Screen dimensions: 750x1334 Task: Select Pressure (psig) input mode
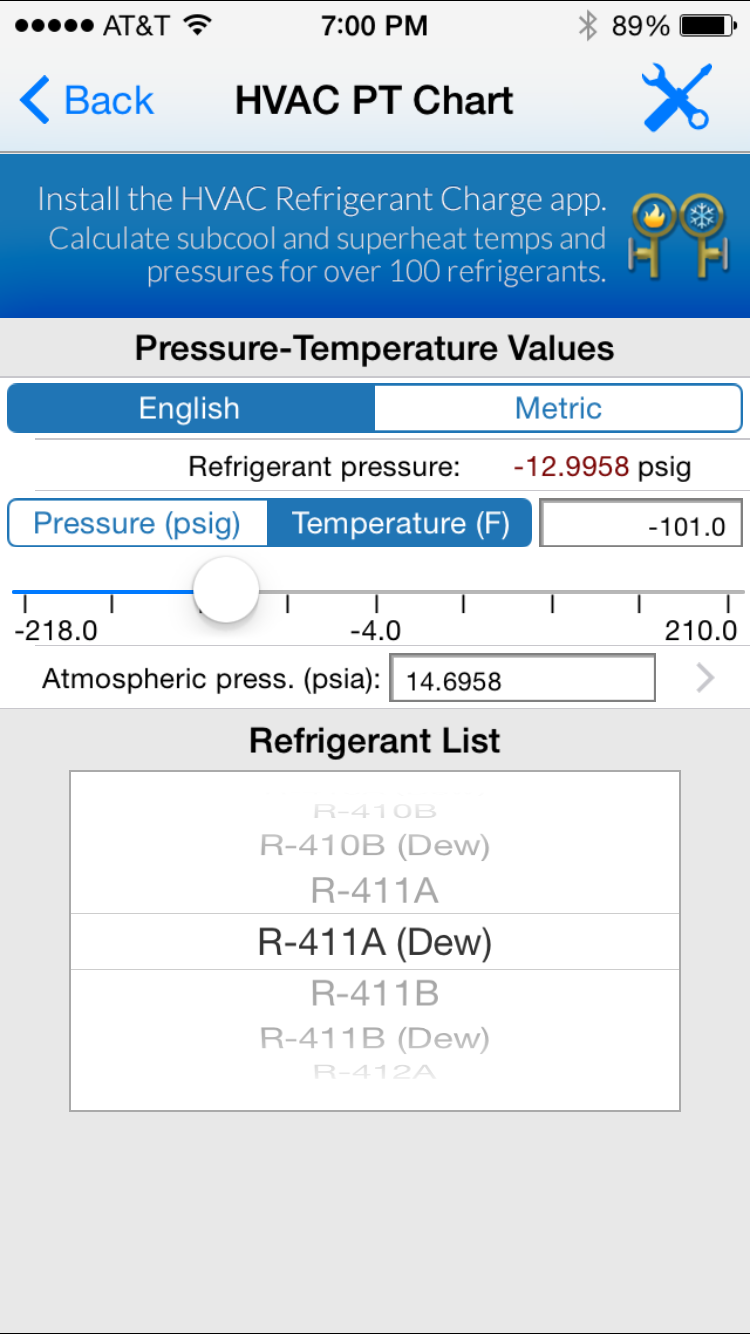click(x=138, y=523)
